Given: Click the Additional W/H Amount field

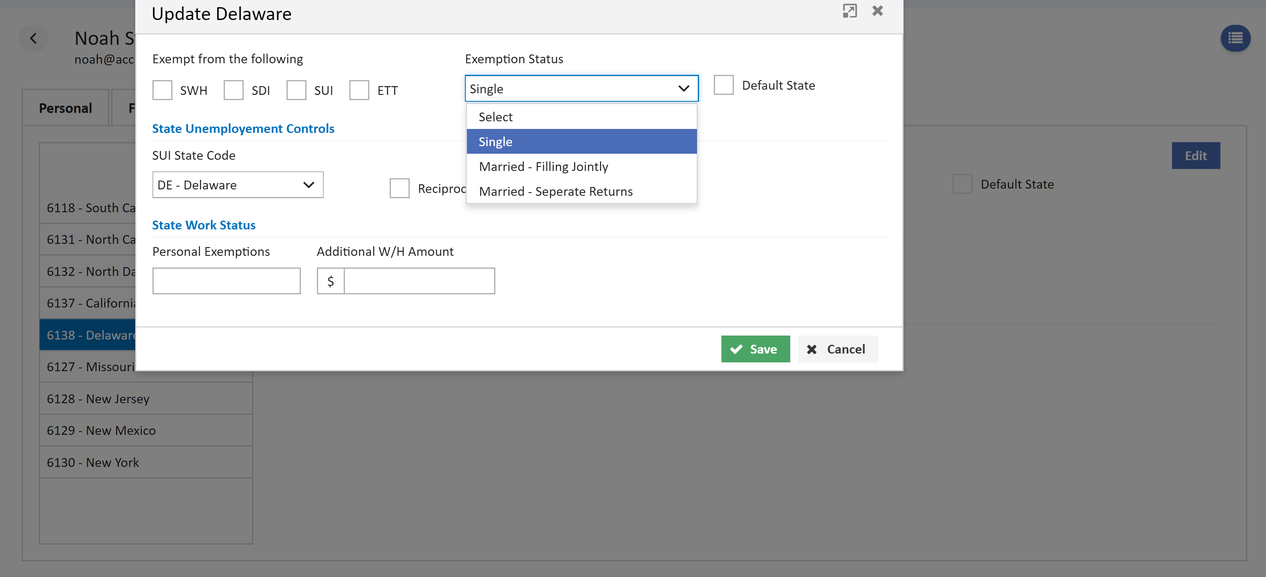Looking at the screenshot, I should (x=419, y=281).
